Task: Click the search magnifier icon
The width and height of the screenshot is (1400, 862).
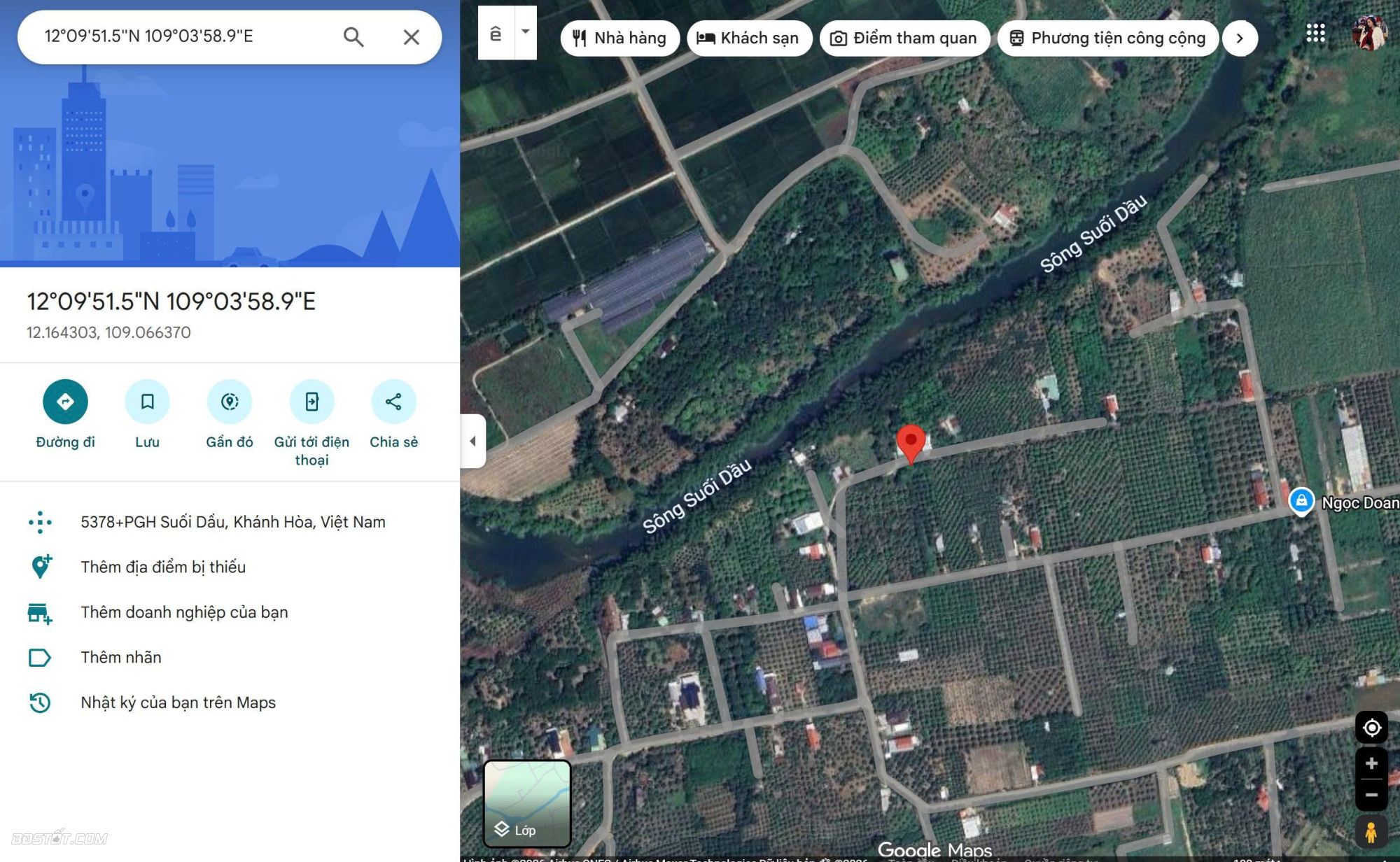Action: 353,37
